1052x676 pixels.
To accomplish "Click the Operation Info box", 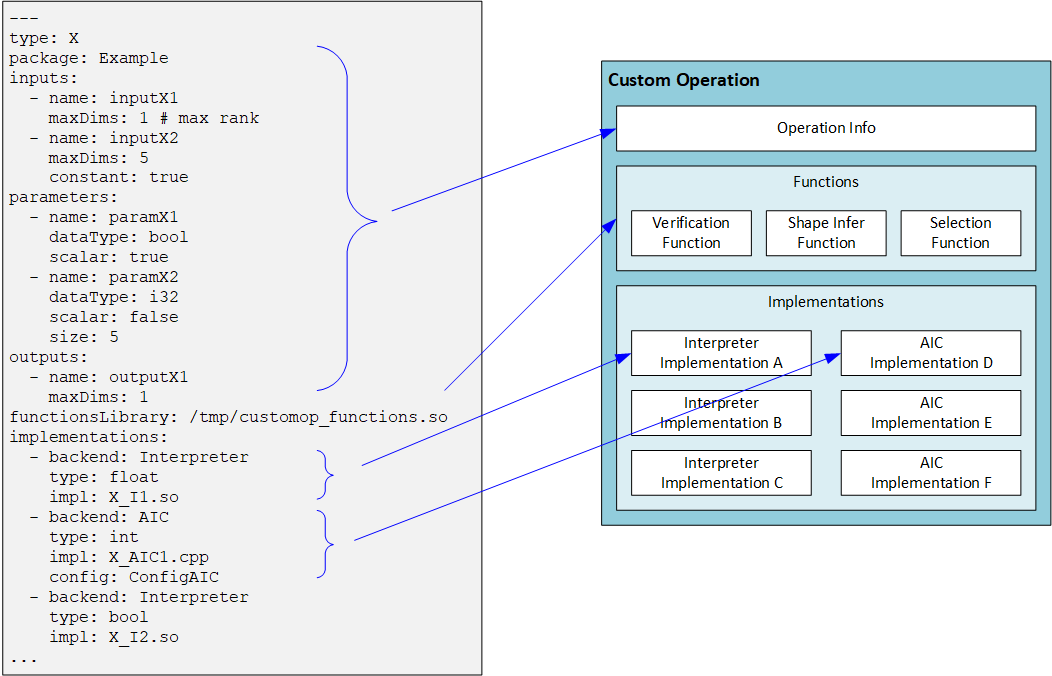I will click(825, 128).
